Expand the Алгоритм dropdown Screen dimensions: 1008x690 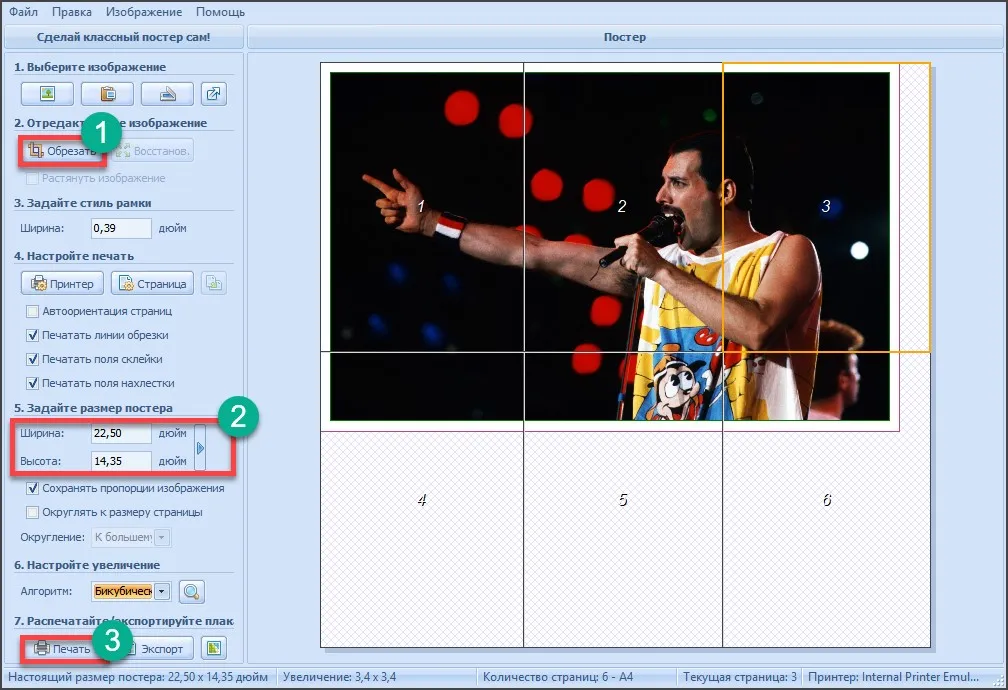[162, 592]
